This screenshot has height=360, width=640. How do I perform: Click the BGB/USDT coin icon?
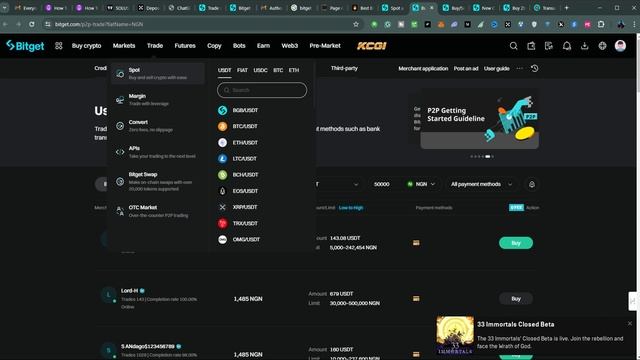(222, 110)
